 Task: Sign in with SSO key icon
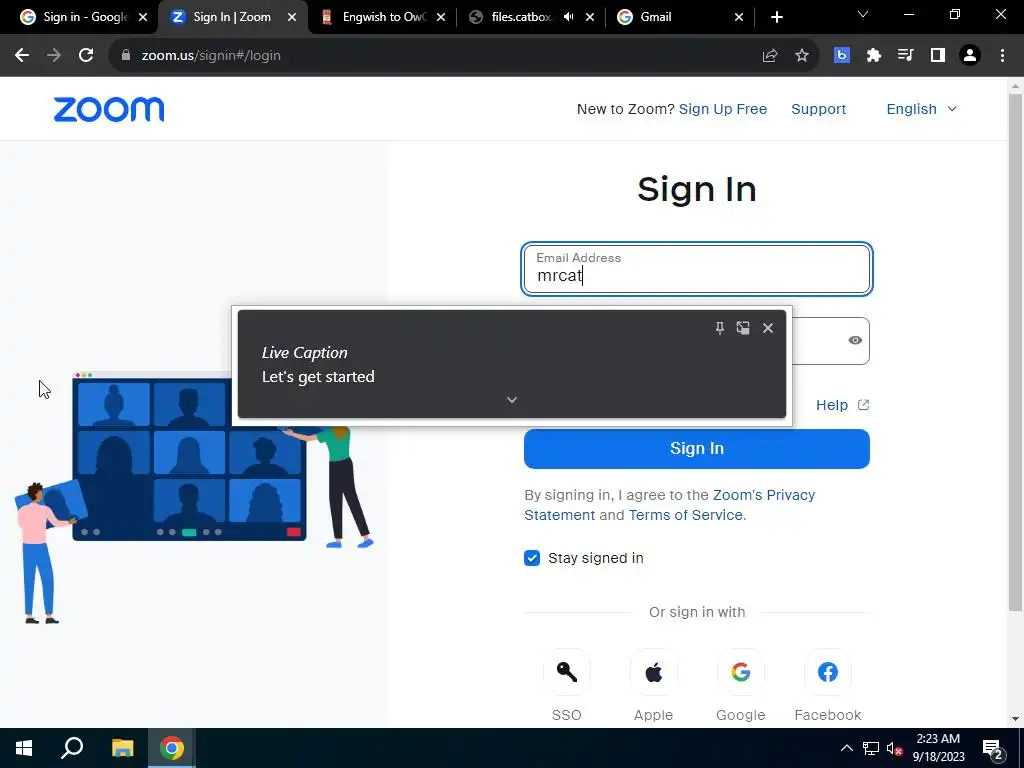coord(566,672)
